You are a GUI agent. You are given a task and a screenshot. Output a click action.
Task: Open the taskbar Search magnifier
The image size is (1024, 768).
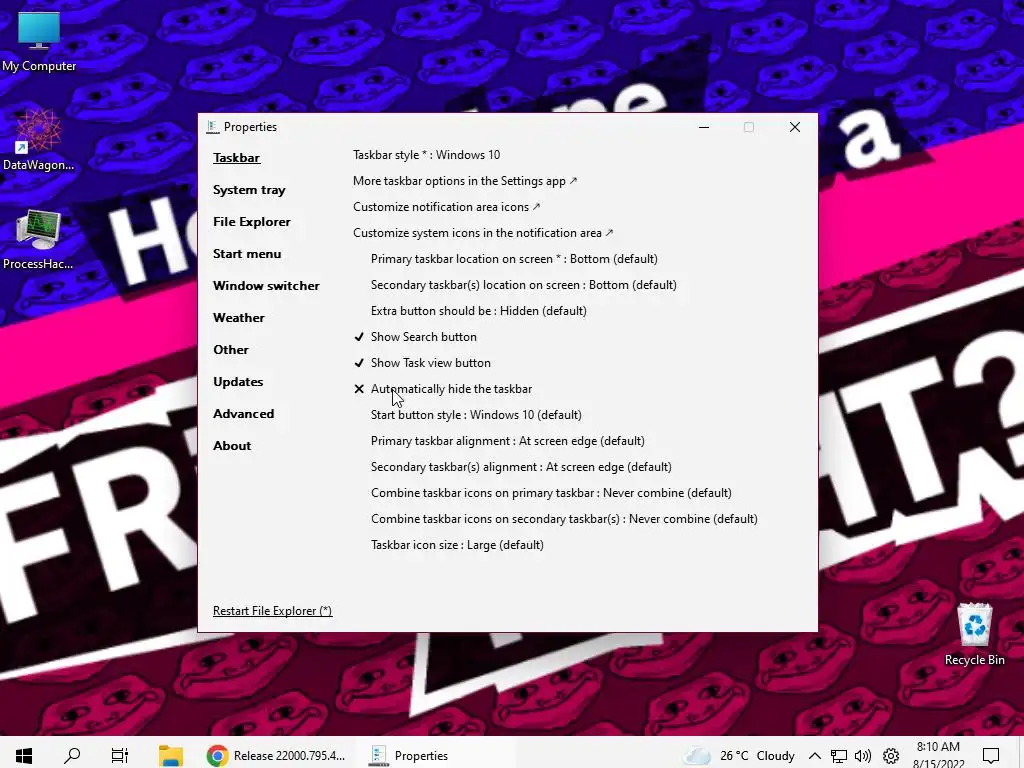72,756
